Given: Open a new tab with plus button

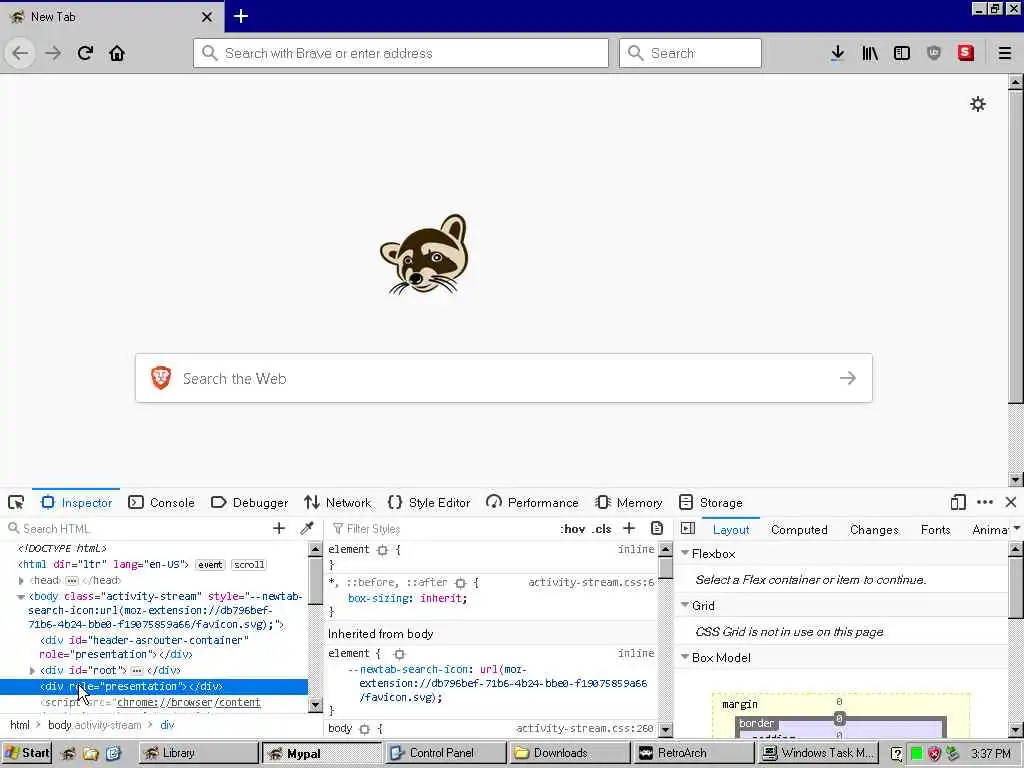Looking at the screenshot, I should [x=241, y=16].
